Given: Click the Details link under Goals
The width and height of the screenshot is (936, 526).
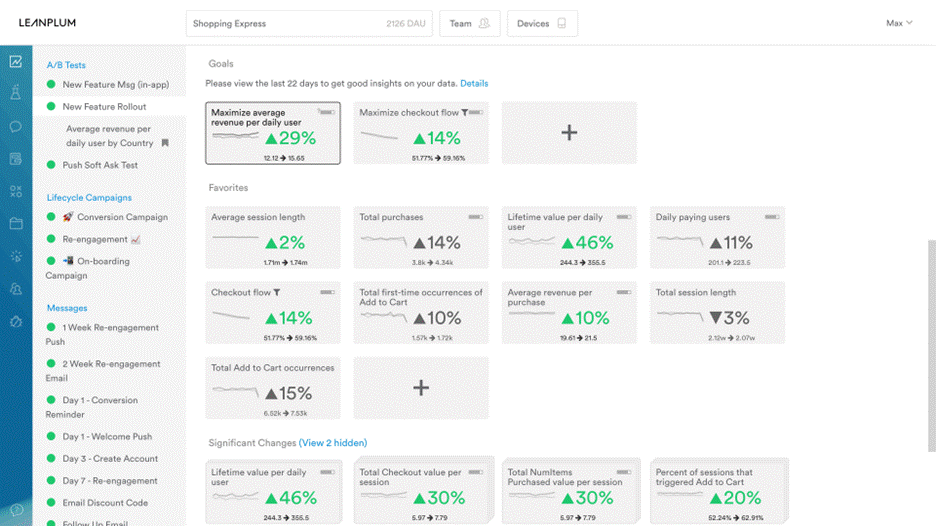Looking at the screenshot, I should point(474,83).
